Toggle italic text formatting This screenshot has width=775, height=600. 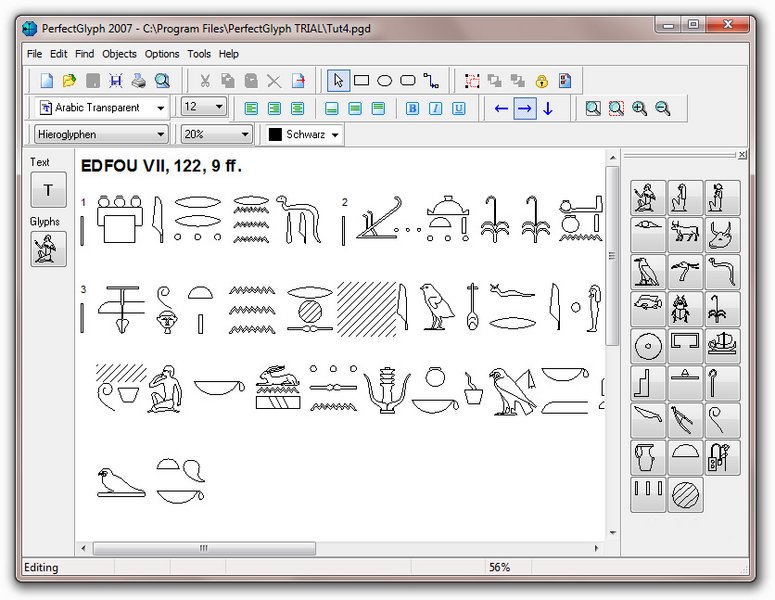click(x=436, y=108)
